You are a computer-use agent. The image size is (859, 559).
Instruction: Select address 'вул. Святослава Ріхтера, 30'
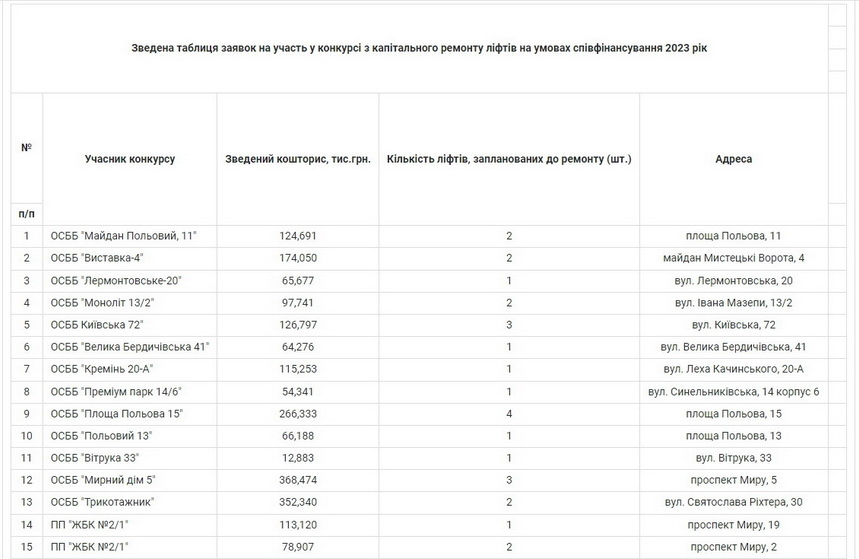point(733,502)
